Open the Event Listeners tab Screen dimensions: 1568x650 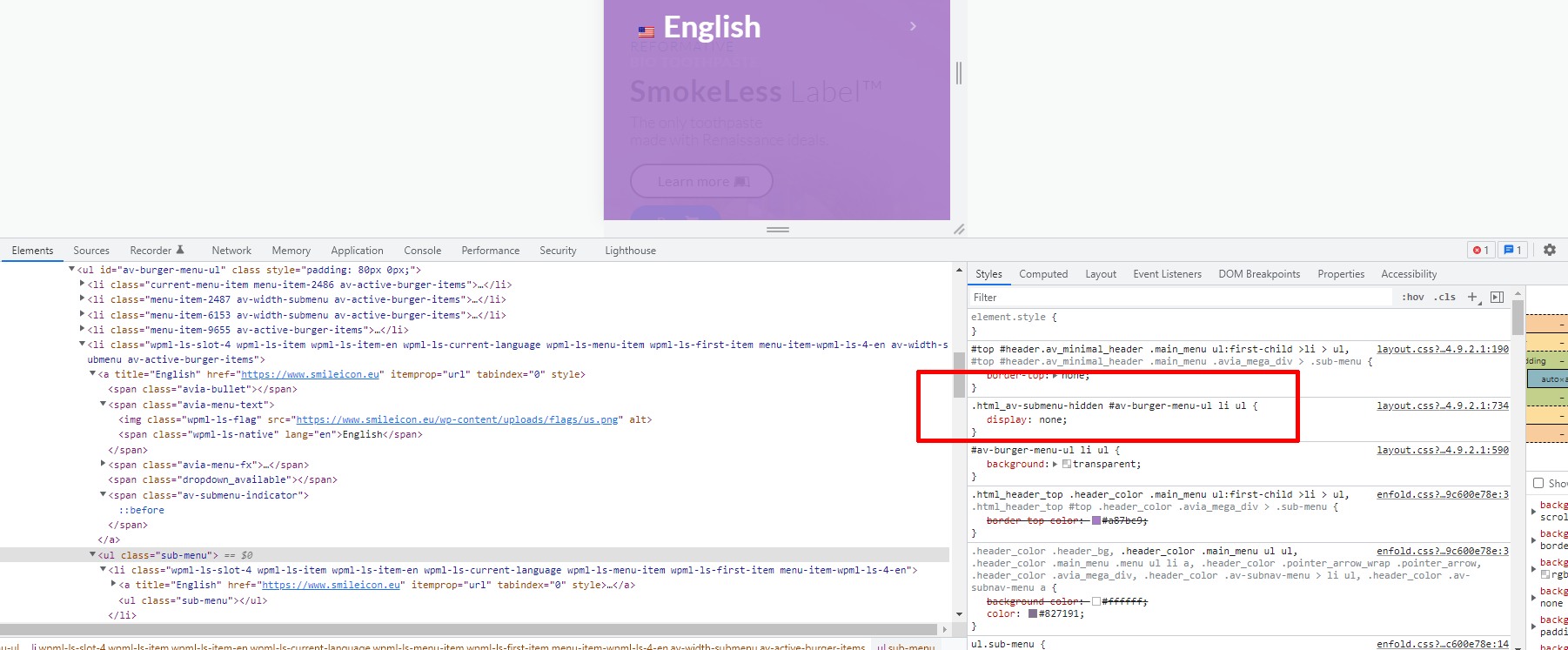[x=1167, y=274]
